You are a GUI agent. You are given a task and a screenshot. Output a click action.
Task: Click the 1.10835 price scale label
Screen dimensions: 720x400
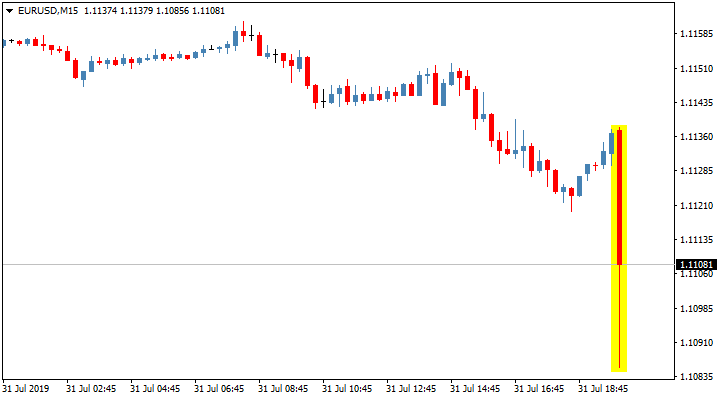point(697,377)
